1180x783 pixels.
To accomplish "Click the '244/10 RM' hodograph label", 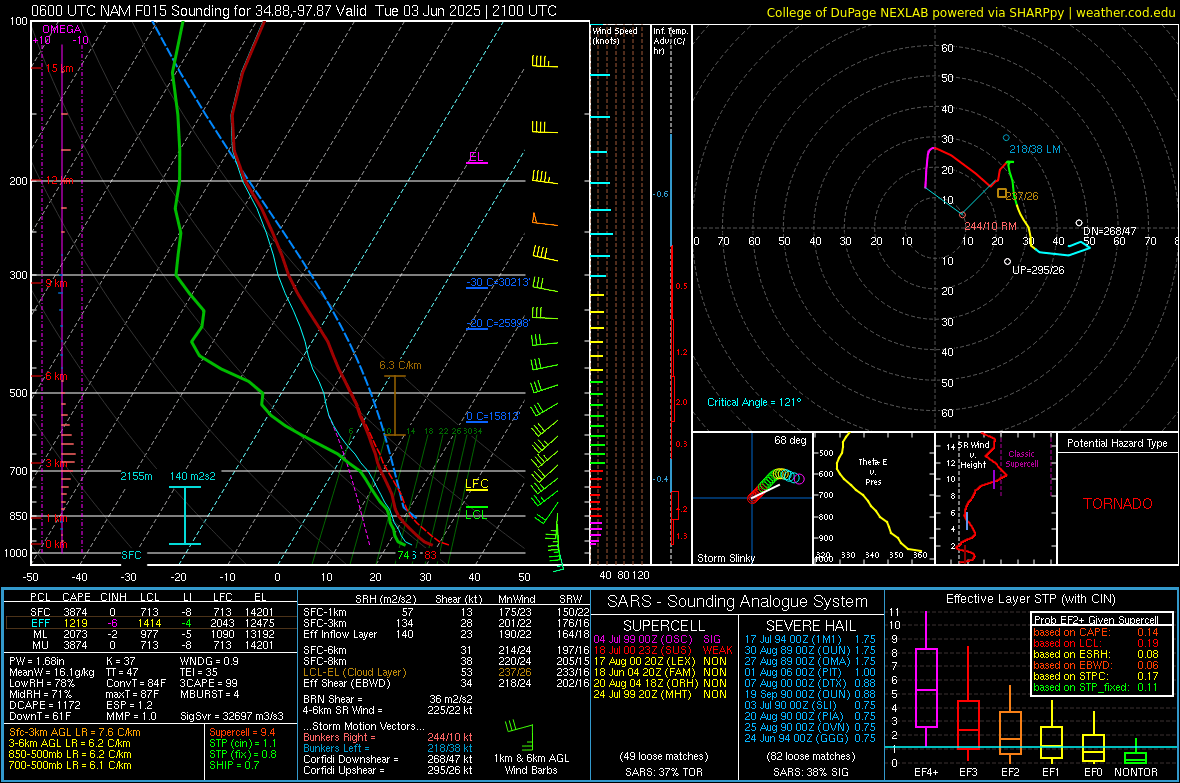I will coord(990,226).
